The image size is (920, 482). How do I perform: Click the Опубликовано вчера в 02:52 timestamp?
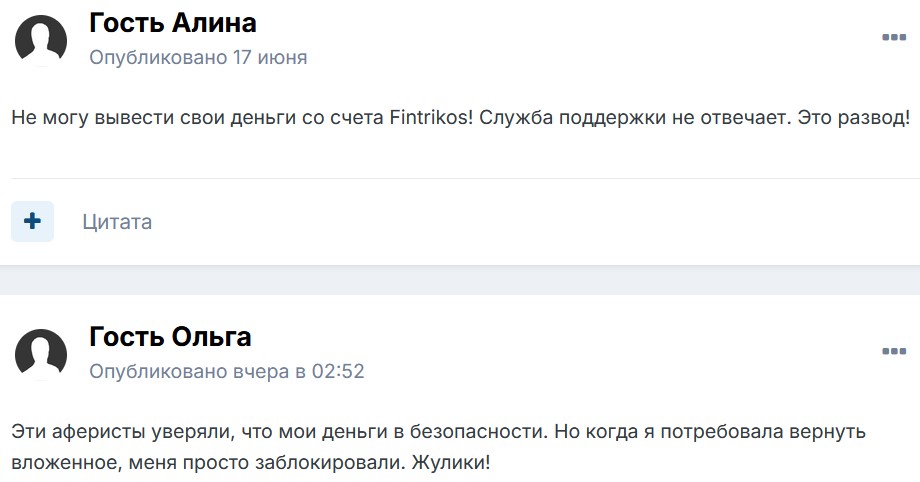(227, 372)
